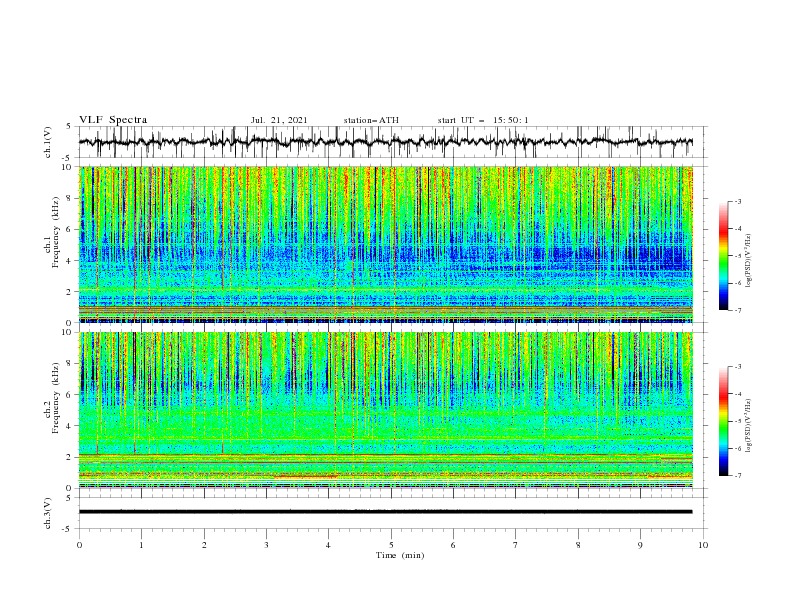792x612 pixels.
Task: Click the ch.3 flat black waveform band
Action: click(386, 512)
